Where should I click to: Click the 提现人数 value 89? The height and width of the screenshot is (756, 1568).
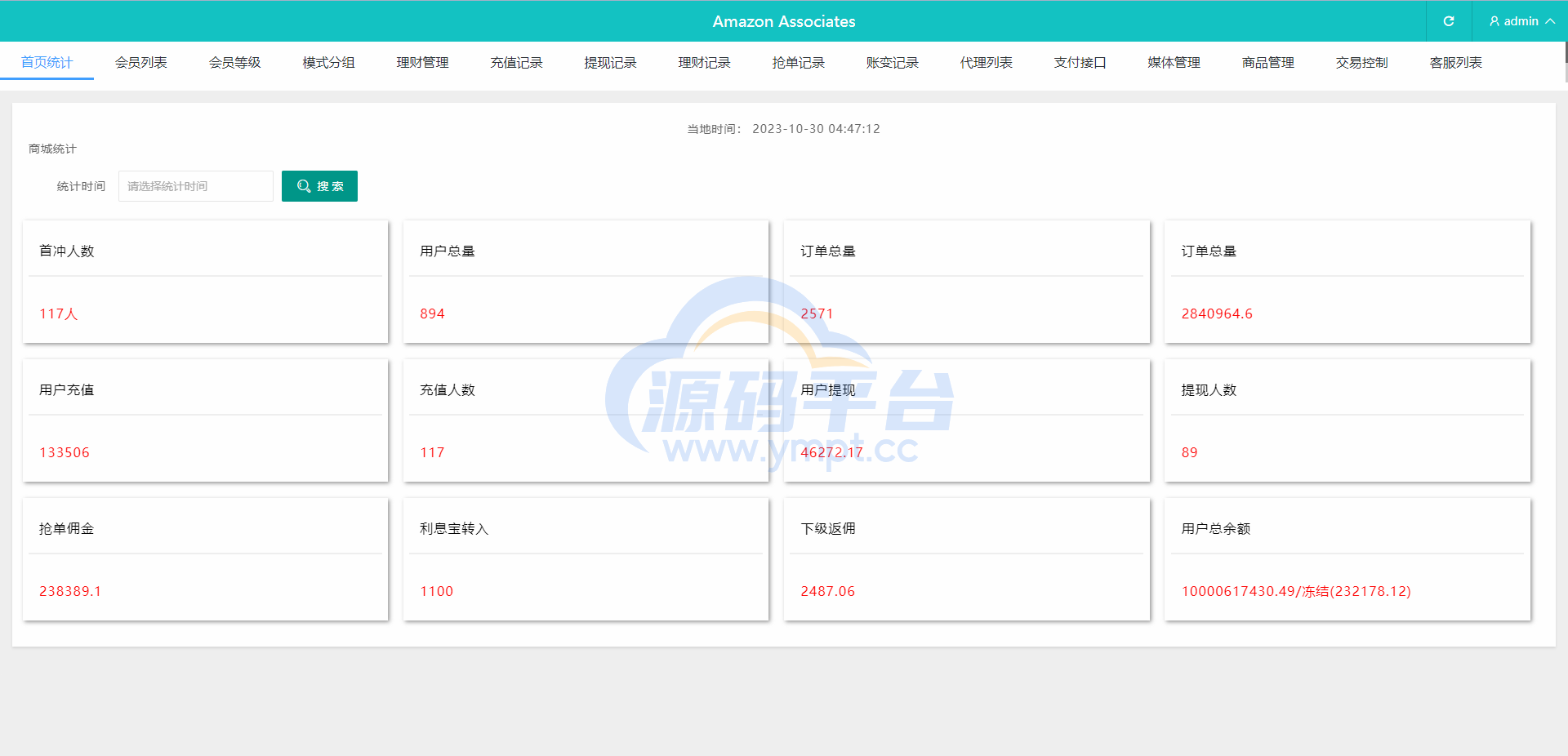point(1189,452)
